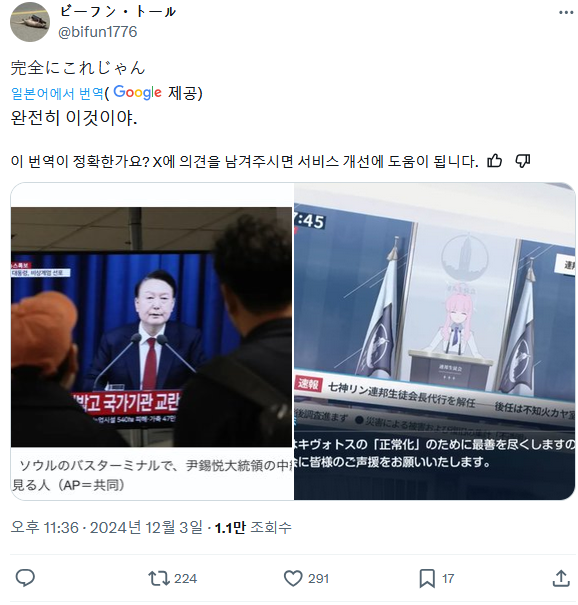Bookmark the tweet with 17 bookmarks
This screenshot has height=605, width=578.
click(x=427, y=578)
